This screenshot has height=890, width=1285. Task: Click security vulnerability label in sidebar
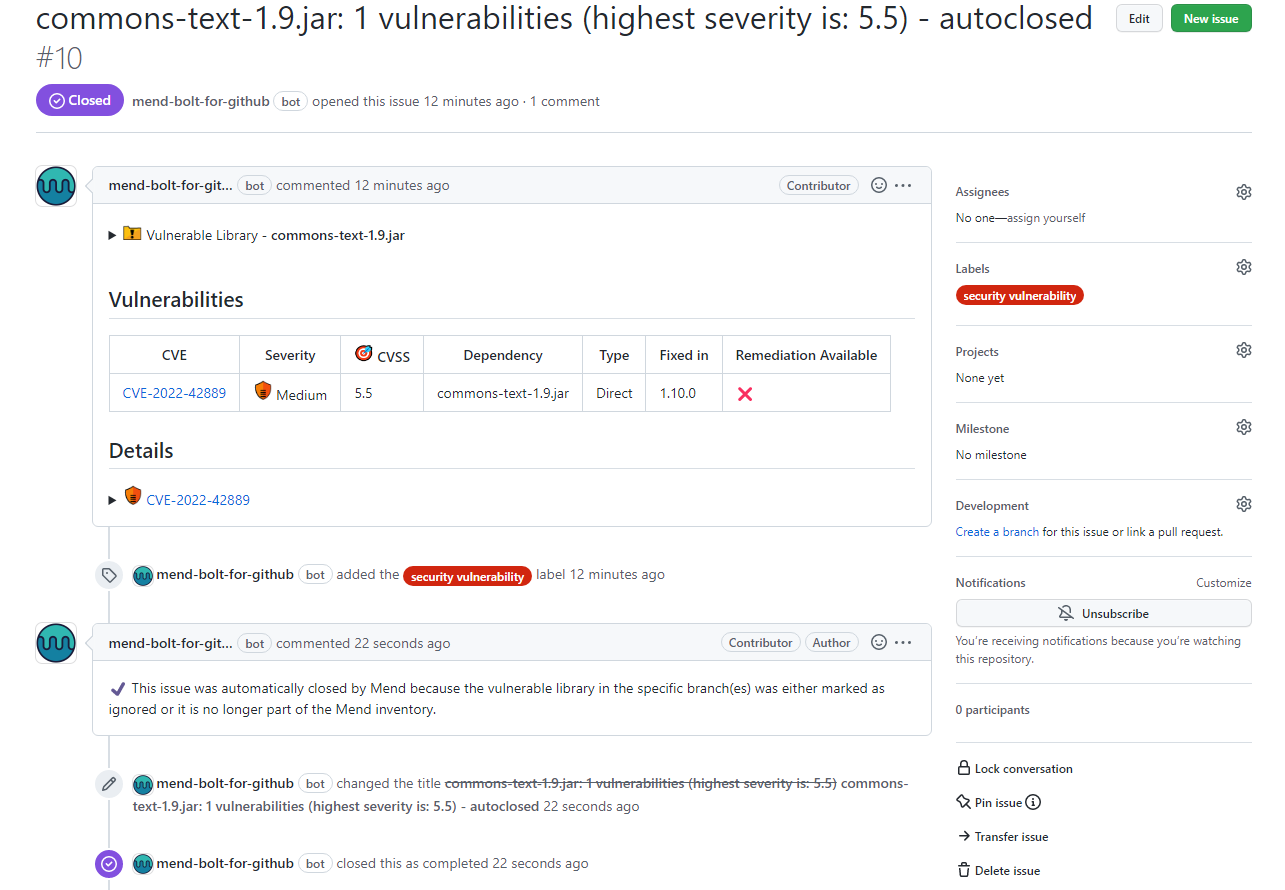pos(1020,296)
